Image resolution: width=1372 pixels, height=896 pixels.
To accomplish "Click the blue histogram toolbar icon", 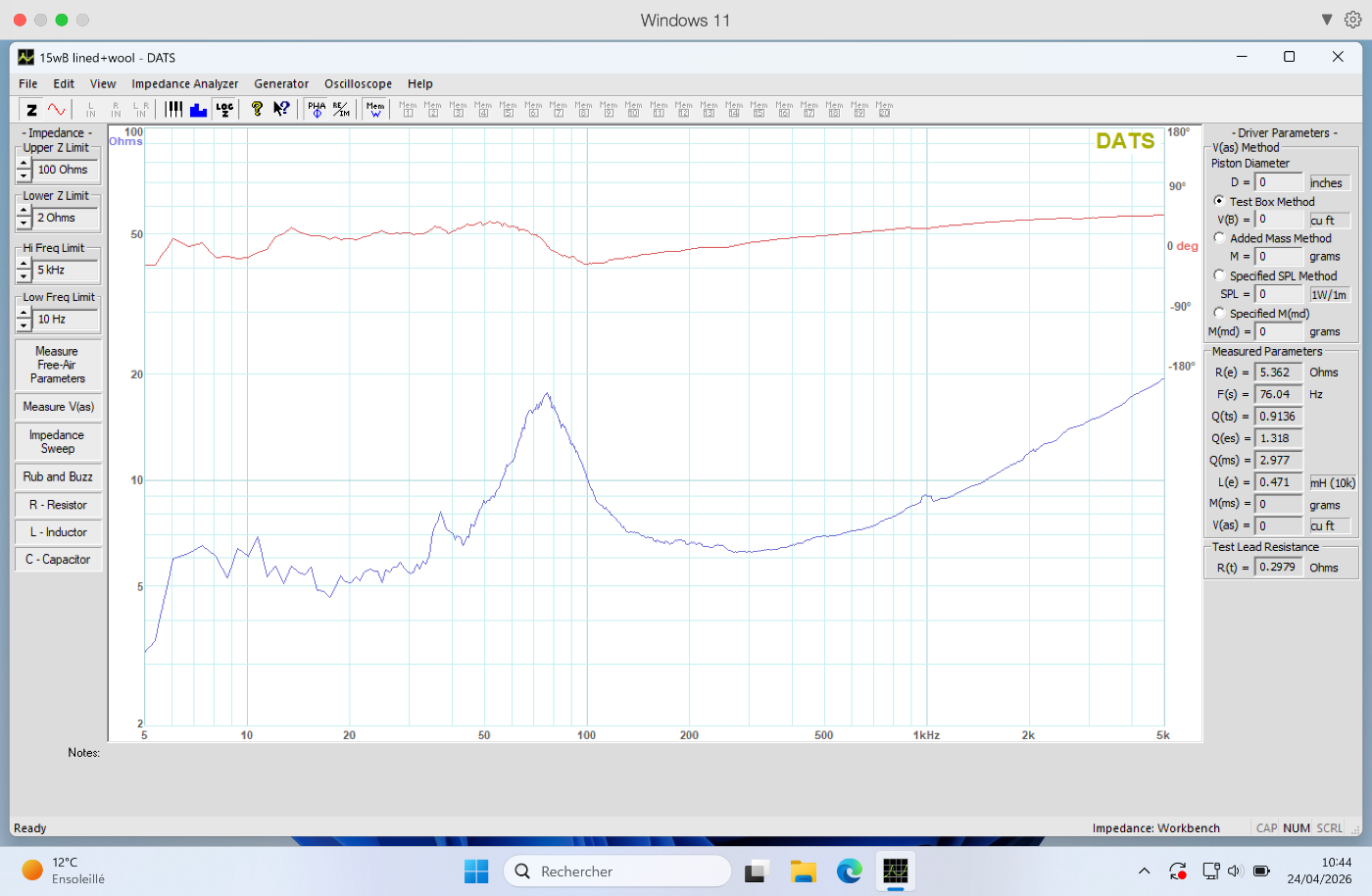I will pos(198,110).
